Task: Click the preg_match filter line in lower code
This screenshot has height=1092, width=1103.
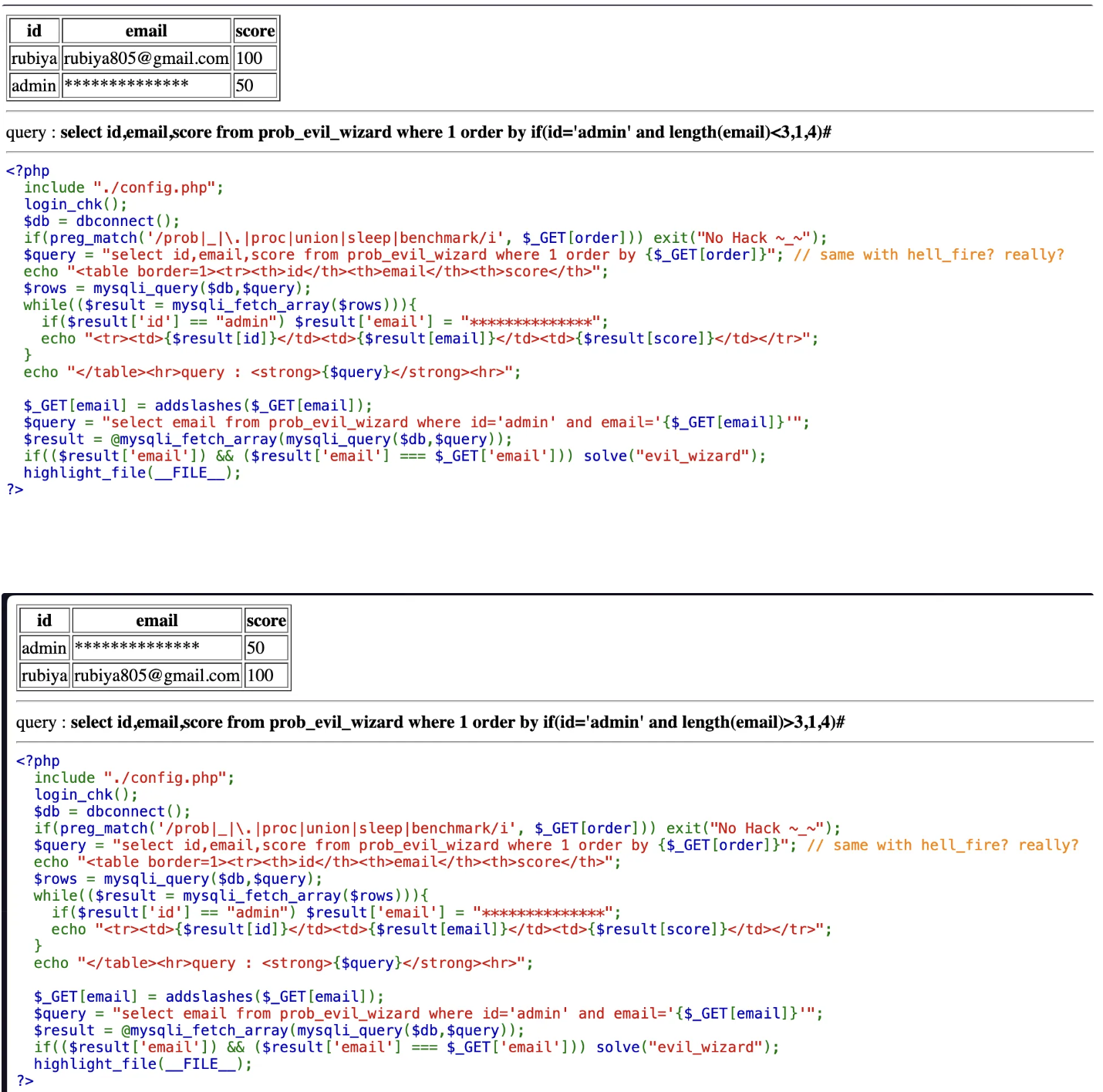Action: pos(437,828)
